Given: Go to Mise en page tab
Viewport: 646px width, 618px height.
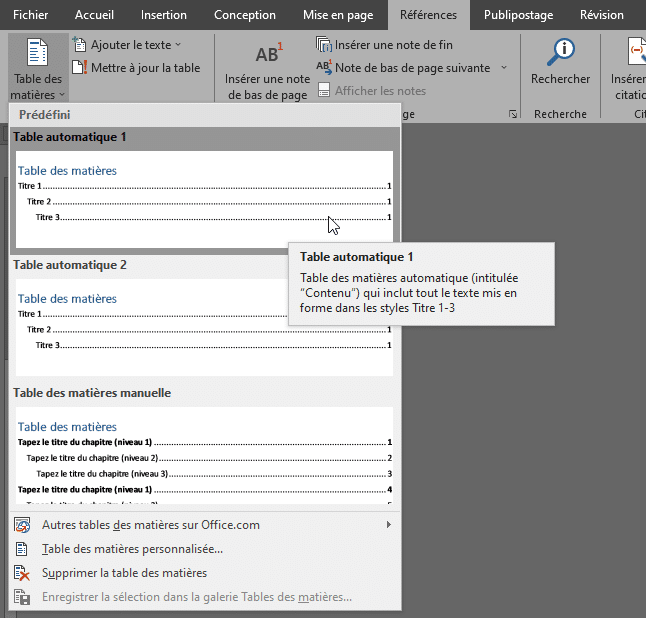Looking at the screenshot, I should 338,15.
